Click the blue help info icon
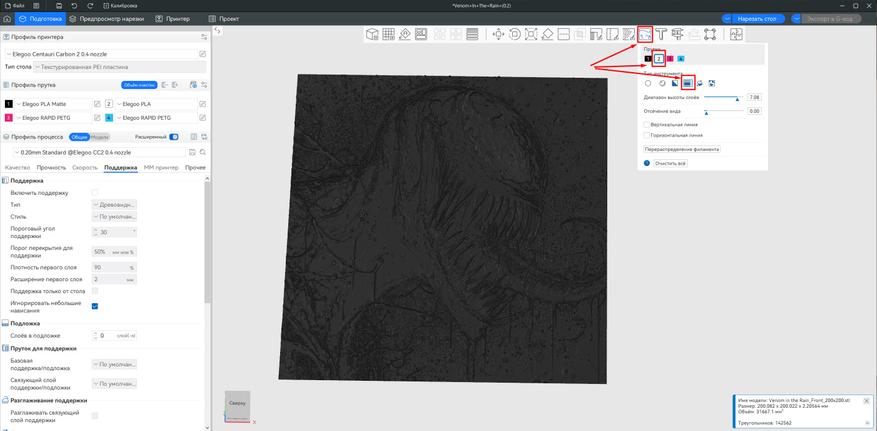This screenshot has width=877, height=431. [x=647, y=163]
